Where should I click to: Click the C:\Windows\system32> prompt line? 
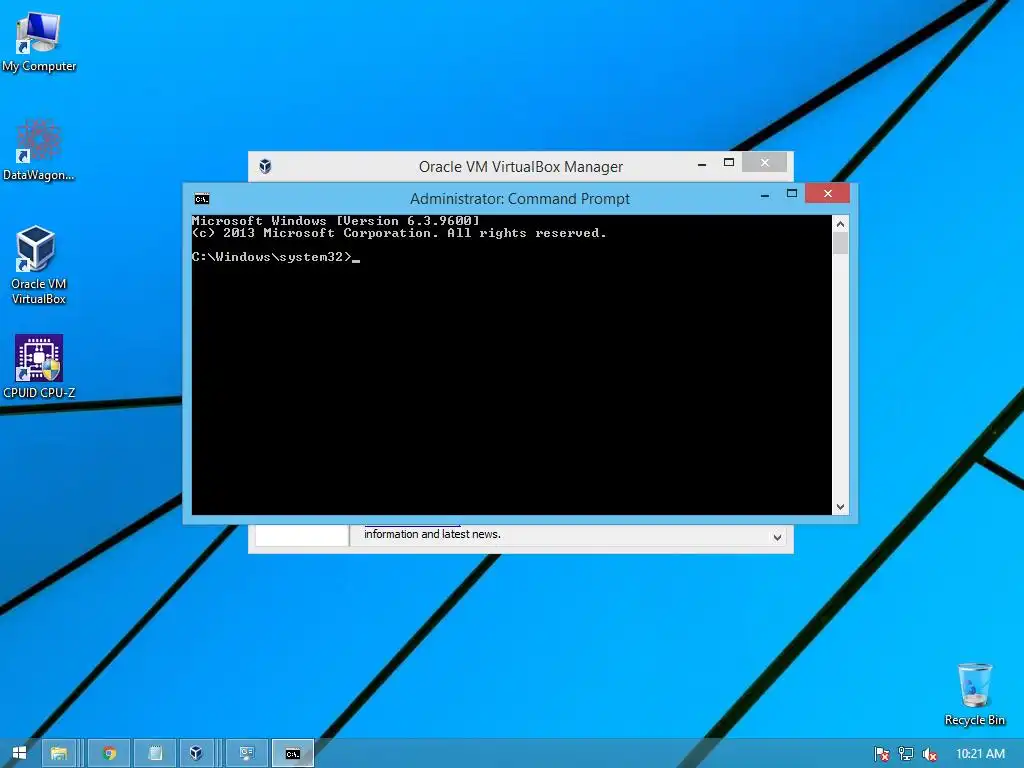coord(276,257)
